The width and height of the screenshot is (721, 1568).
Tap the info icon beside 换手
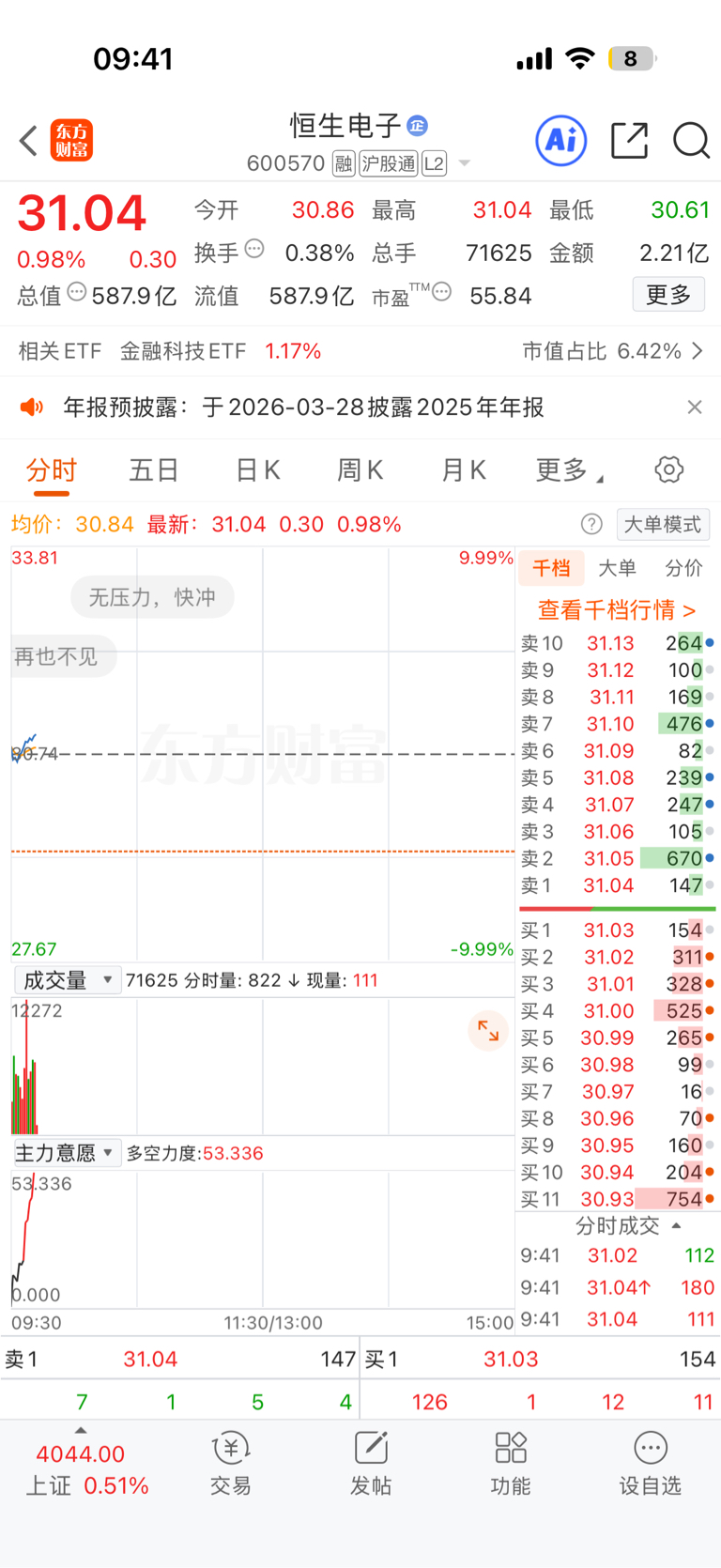click(x=254, y=249)
